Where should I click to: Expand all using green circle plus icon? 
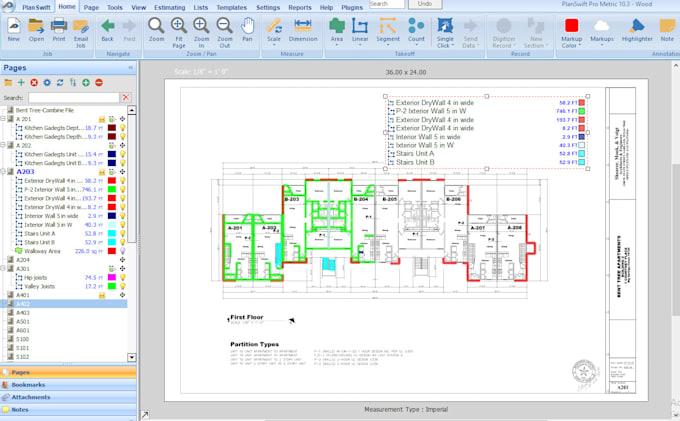[86, 82]
